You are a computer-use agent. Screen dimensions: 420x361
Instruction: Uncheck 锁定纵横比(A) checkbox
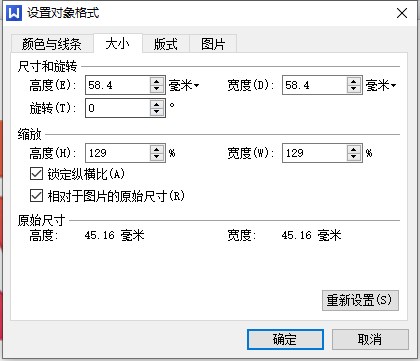point(36,174)
